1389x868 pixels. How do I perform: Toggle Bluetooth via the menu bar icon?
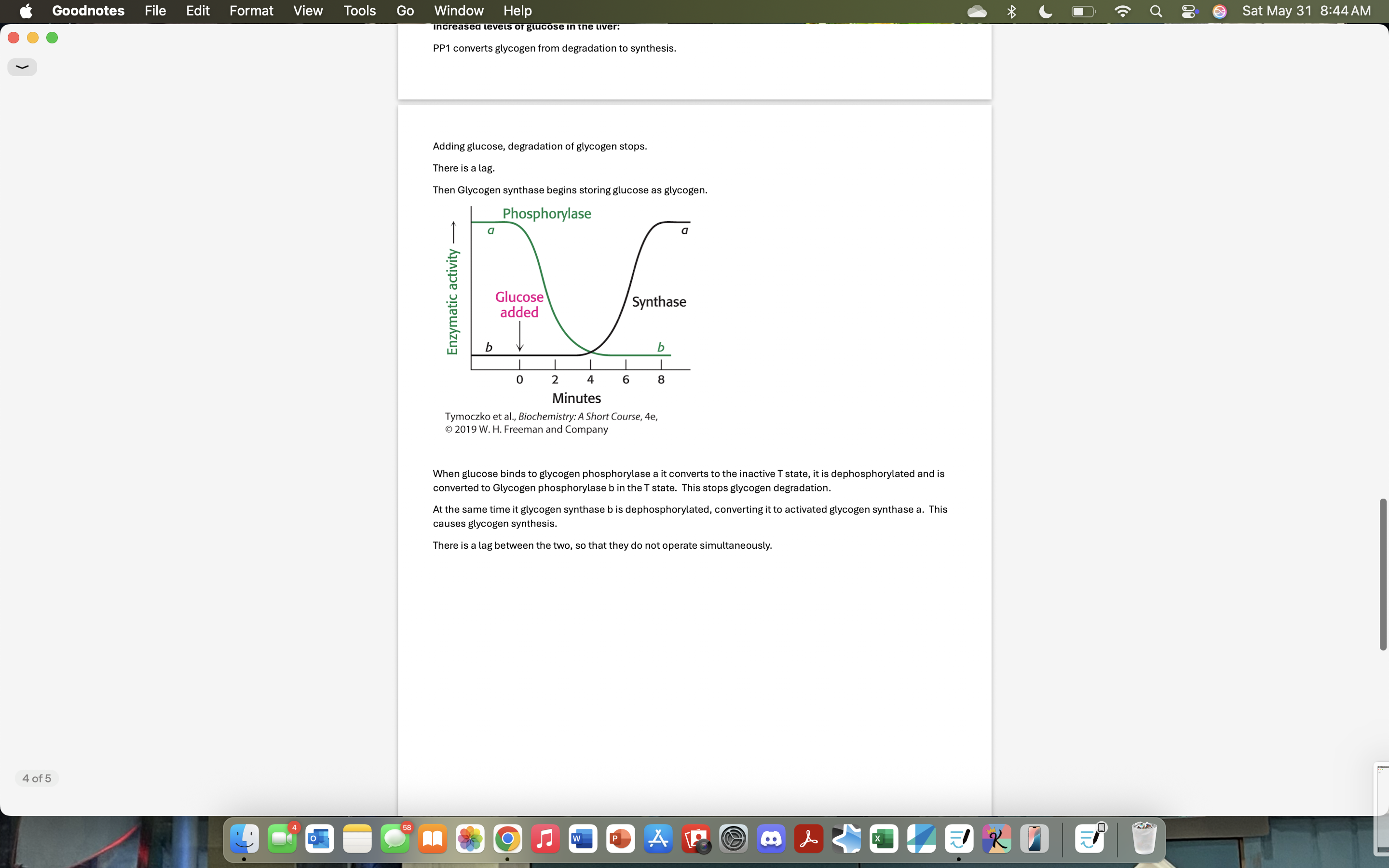[x=1011, y=11]
